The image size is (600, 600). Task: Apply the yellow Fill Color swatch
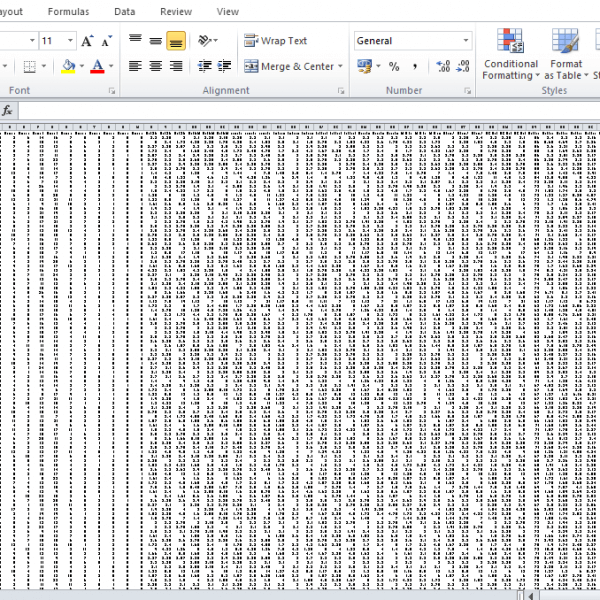click(x=68, y=67)
